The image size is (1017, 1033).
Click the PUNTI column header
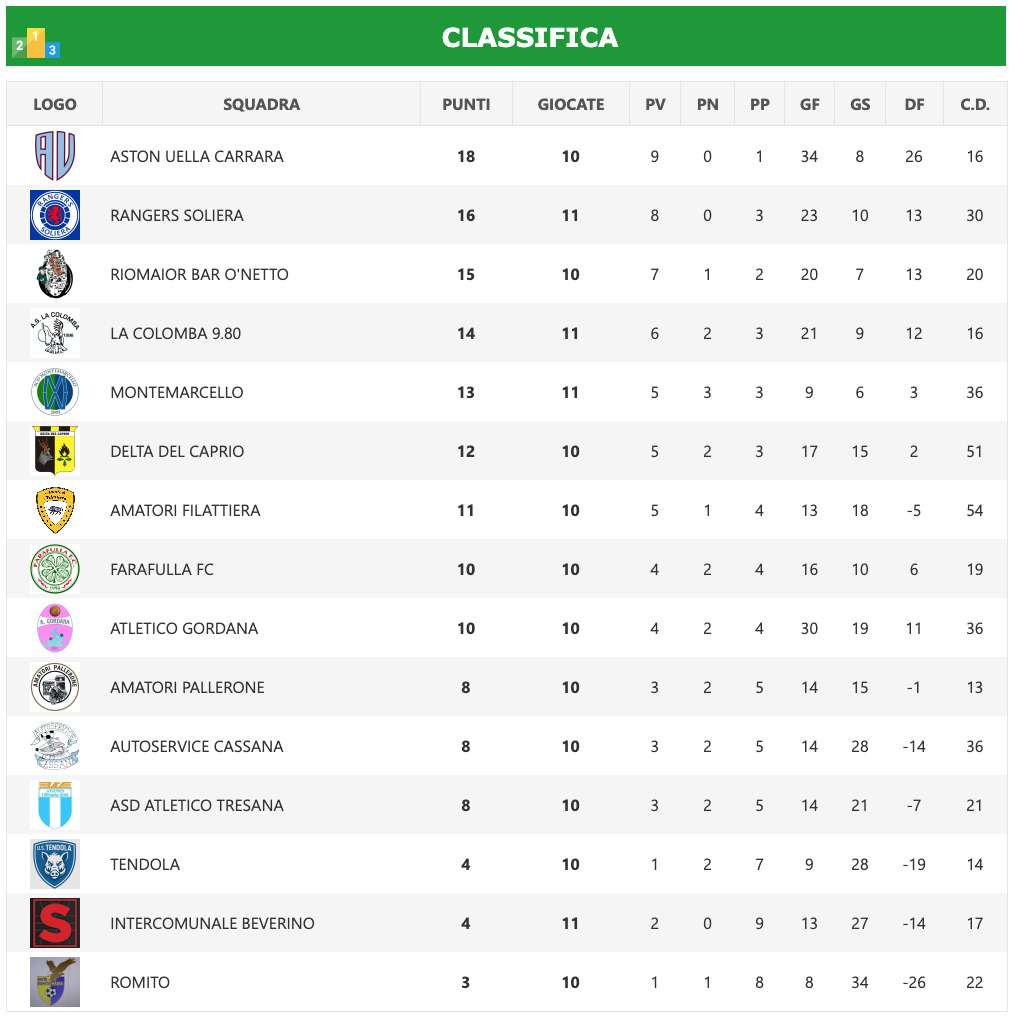click(466, 104)
